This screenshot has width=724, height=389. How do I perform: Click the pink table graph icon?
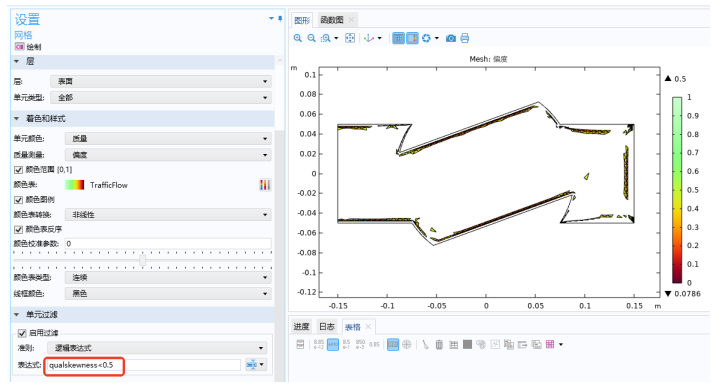(550, 344)
